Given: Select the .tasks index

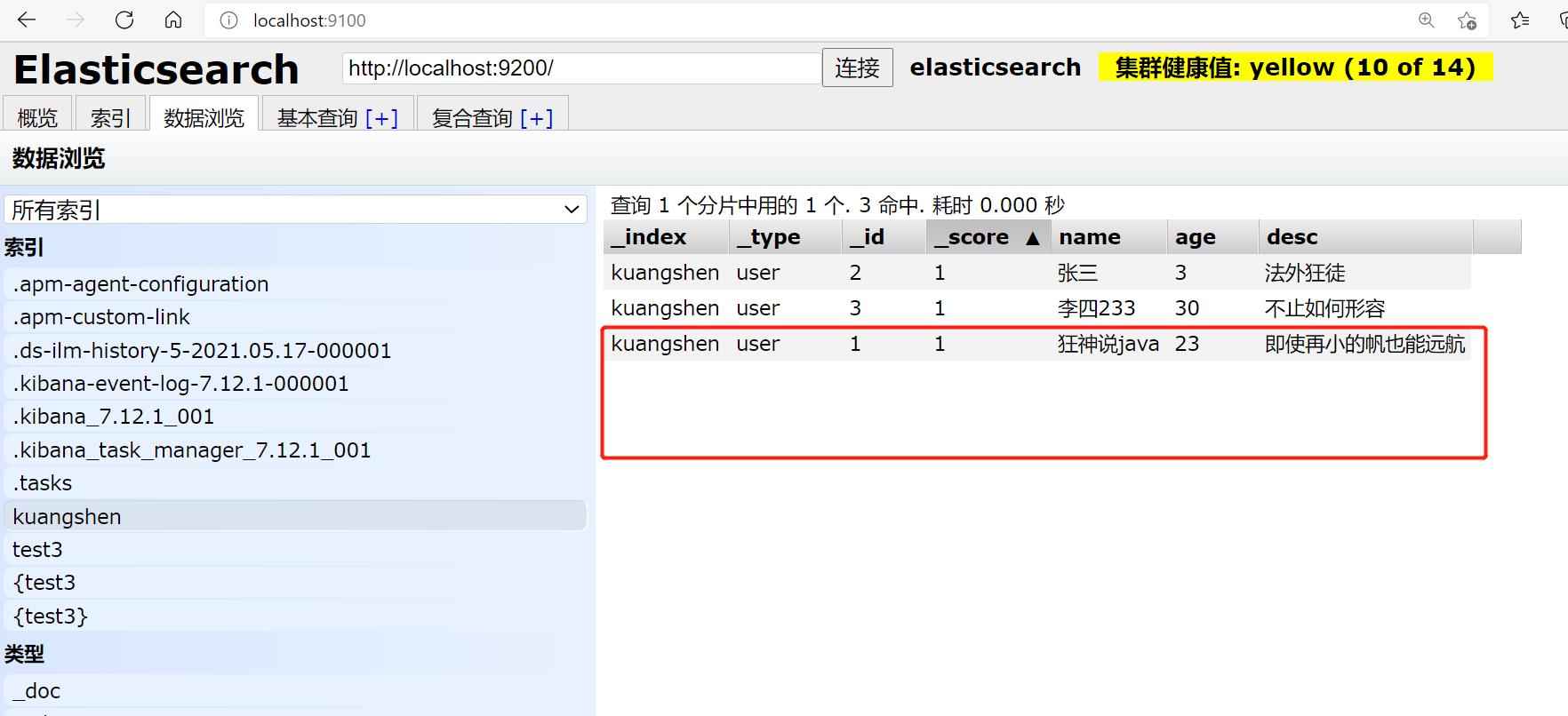Looking at the screenshot, I should [x=295, y=483].
